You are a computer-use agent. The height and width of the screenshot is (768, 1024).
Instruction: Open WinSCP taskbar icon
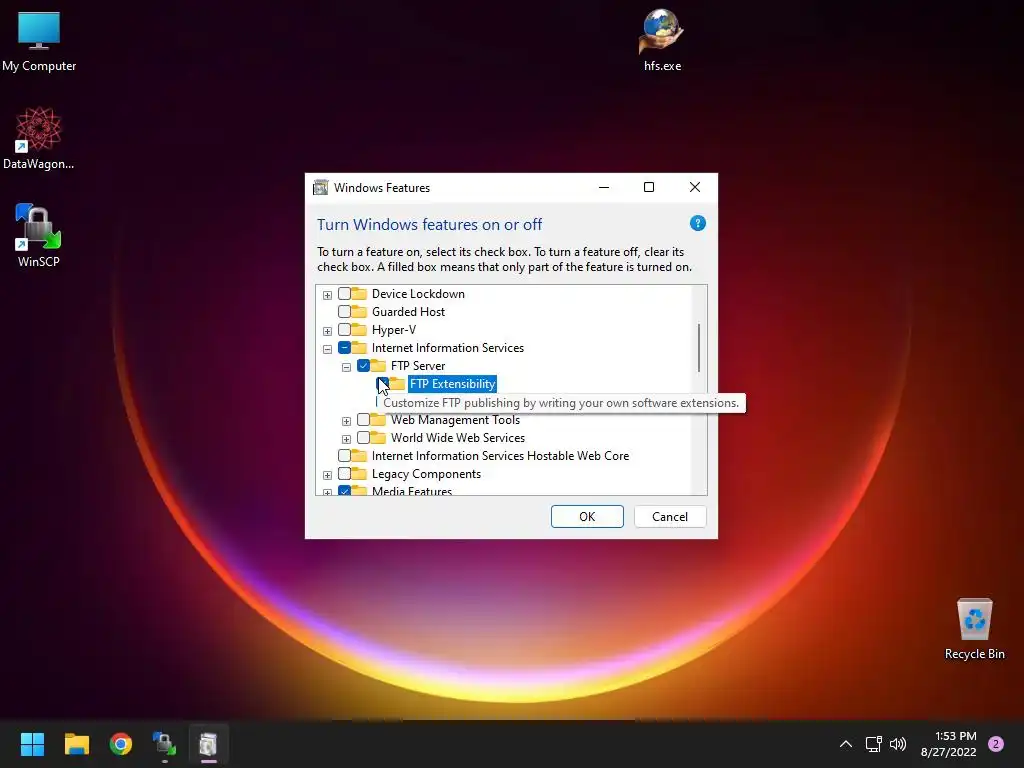click(x=165, y=744)
